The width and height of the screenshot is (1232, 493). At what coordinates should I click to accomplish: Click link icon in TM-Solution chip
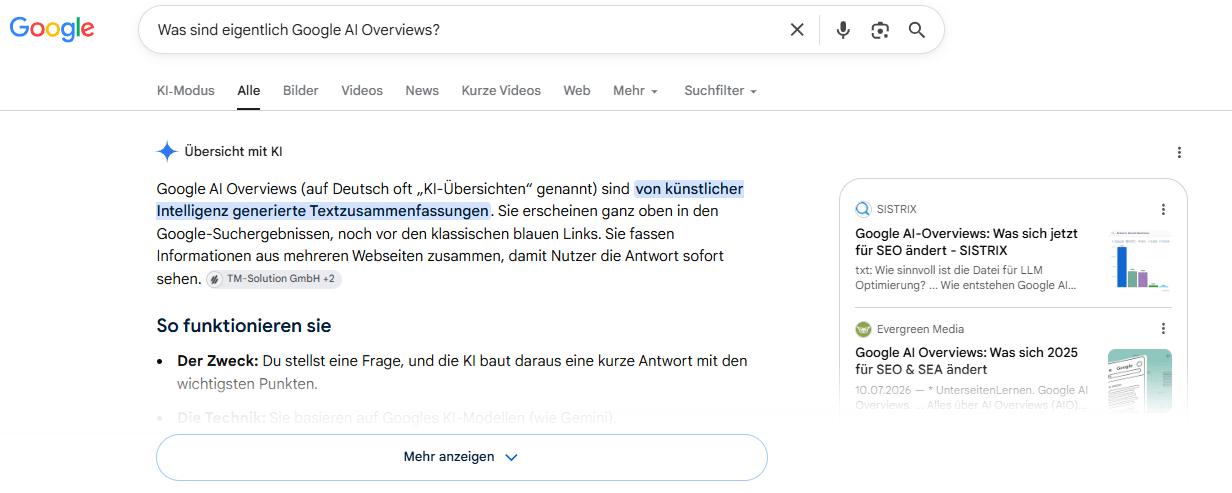click(215, 280)
